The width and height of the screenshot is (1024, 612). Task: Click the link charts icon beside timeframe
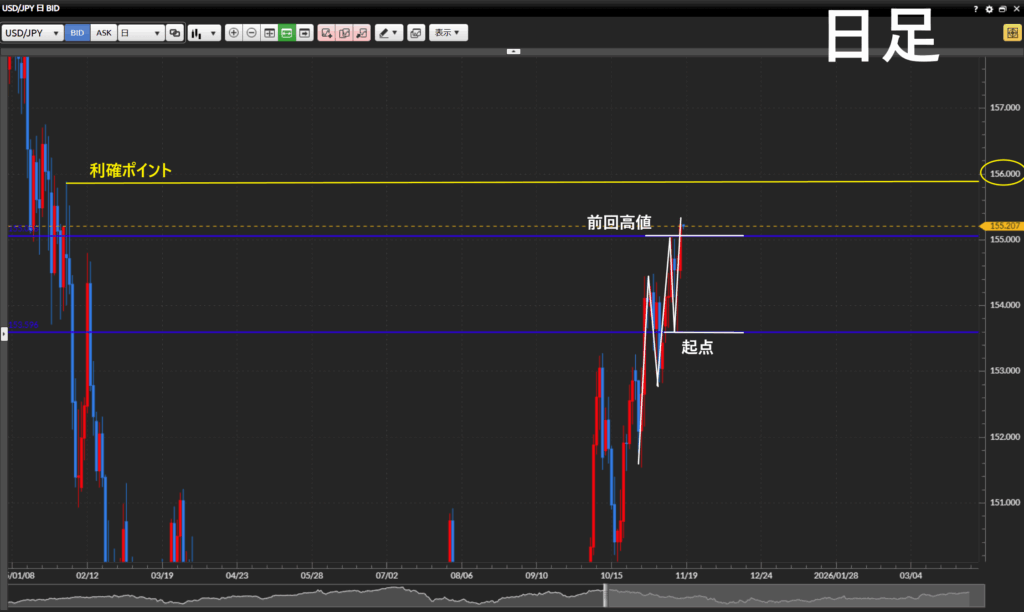tap(175, 33)
